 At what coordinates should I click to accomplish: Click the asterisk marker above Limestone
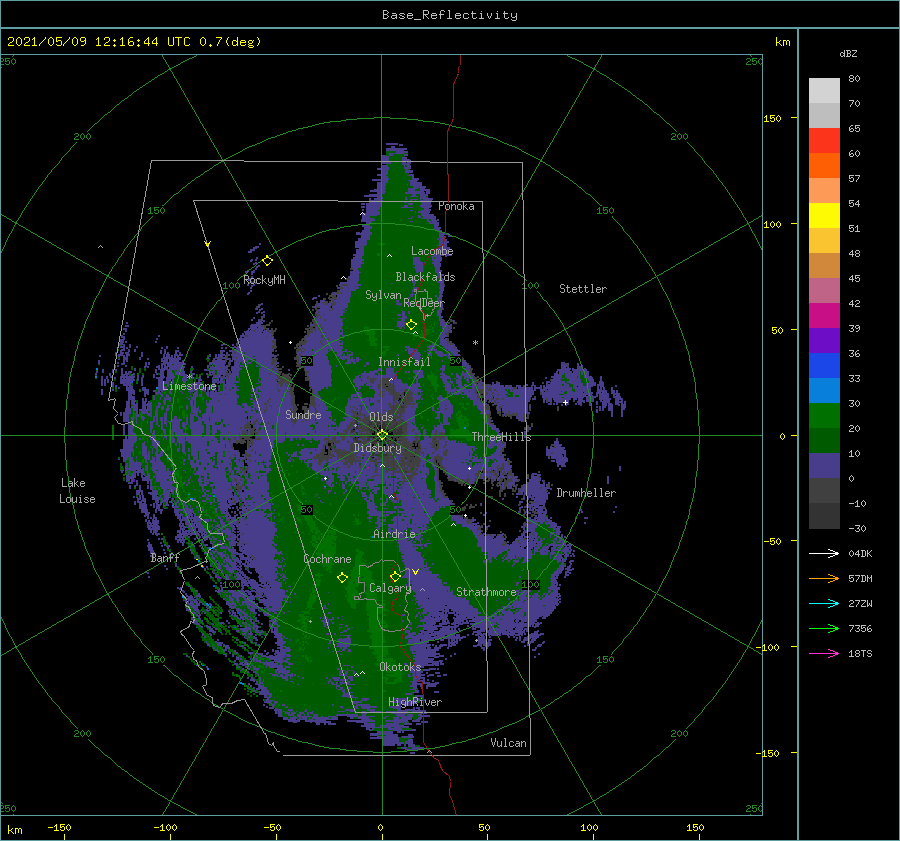pyautogui.click(x=190, y=377)
